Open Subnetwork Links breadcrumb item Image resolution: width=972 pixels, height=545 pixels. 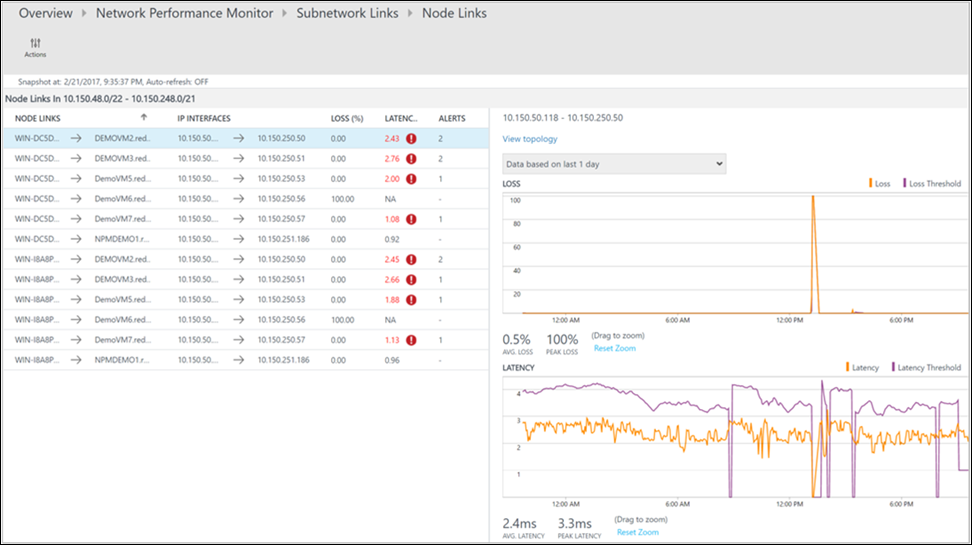point(347,14)
